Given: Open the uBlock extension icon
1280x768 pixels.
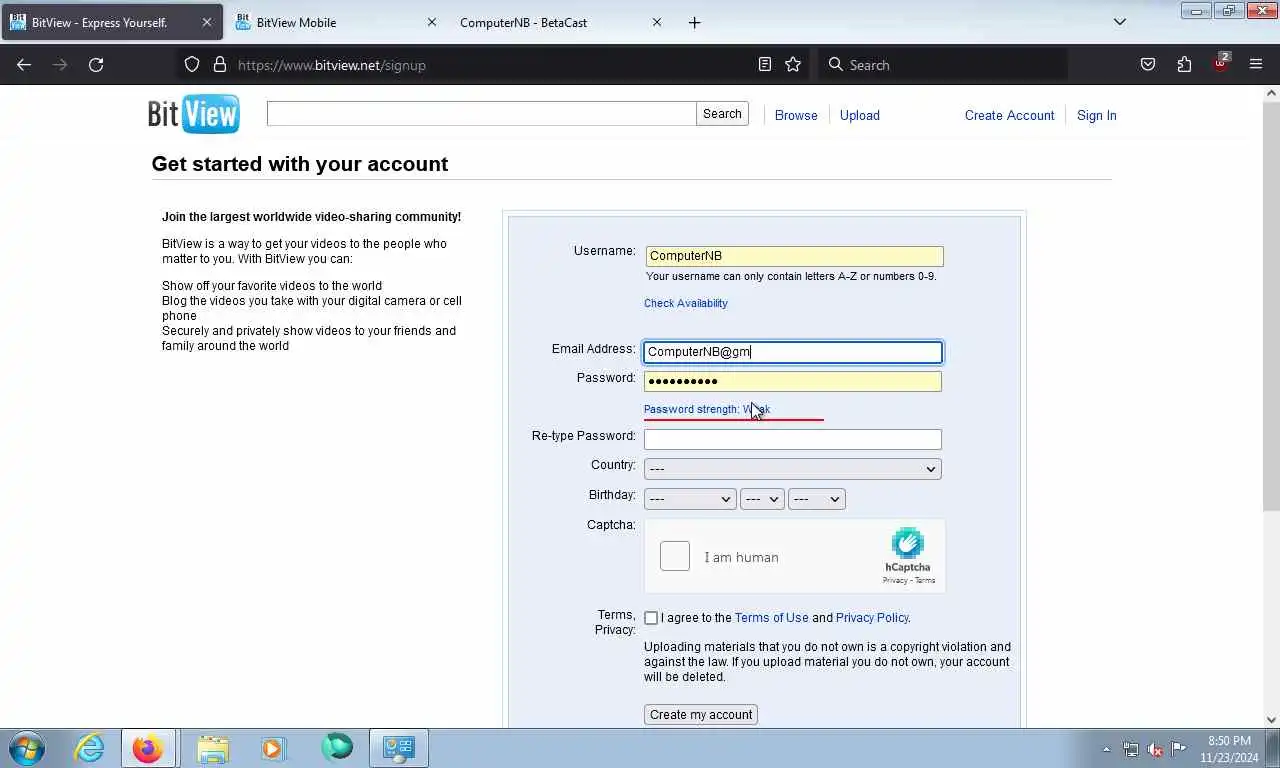Looking at the screenshot, I should point(1220,63).
